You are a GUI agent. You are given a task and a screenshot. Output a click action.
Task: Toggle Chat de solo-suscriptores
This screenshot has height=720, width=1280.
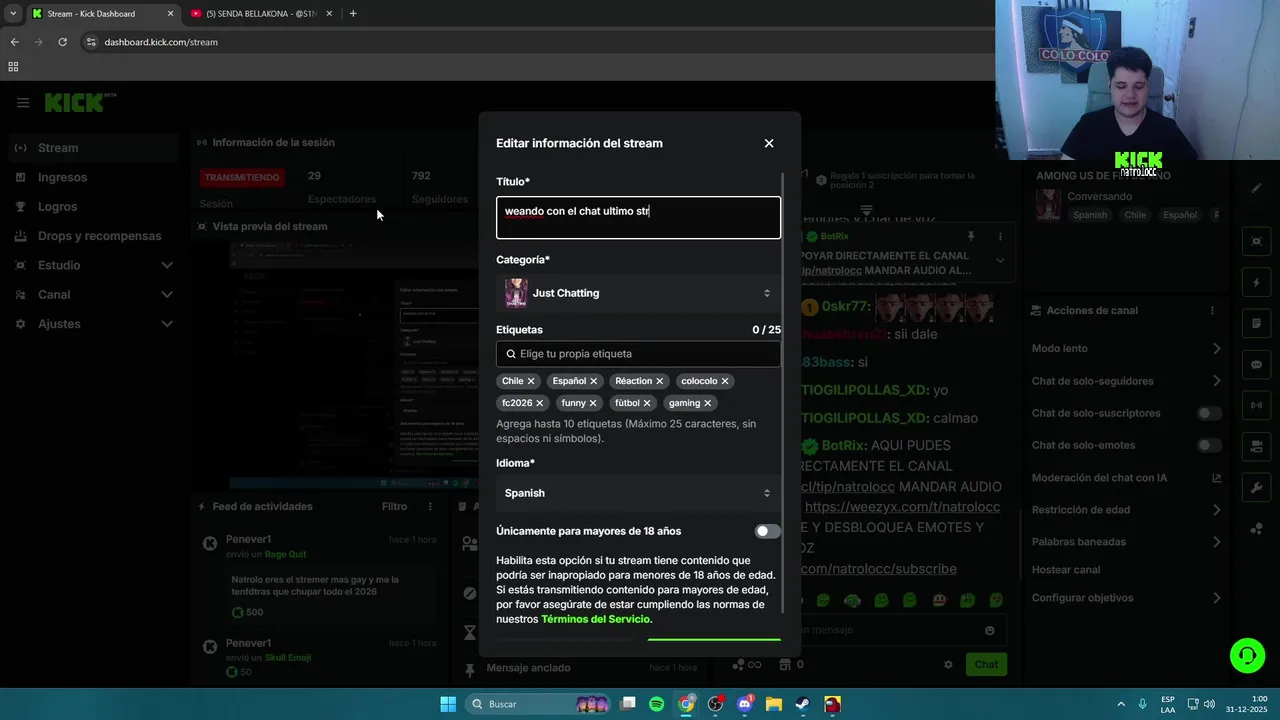(x=1209, y=413)
